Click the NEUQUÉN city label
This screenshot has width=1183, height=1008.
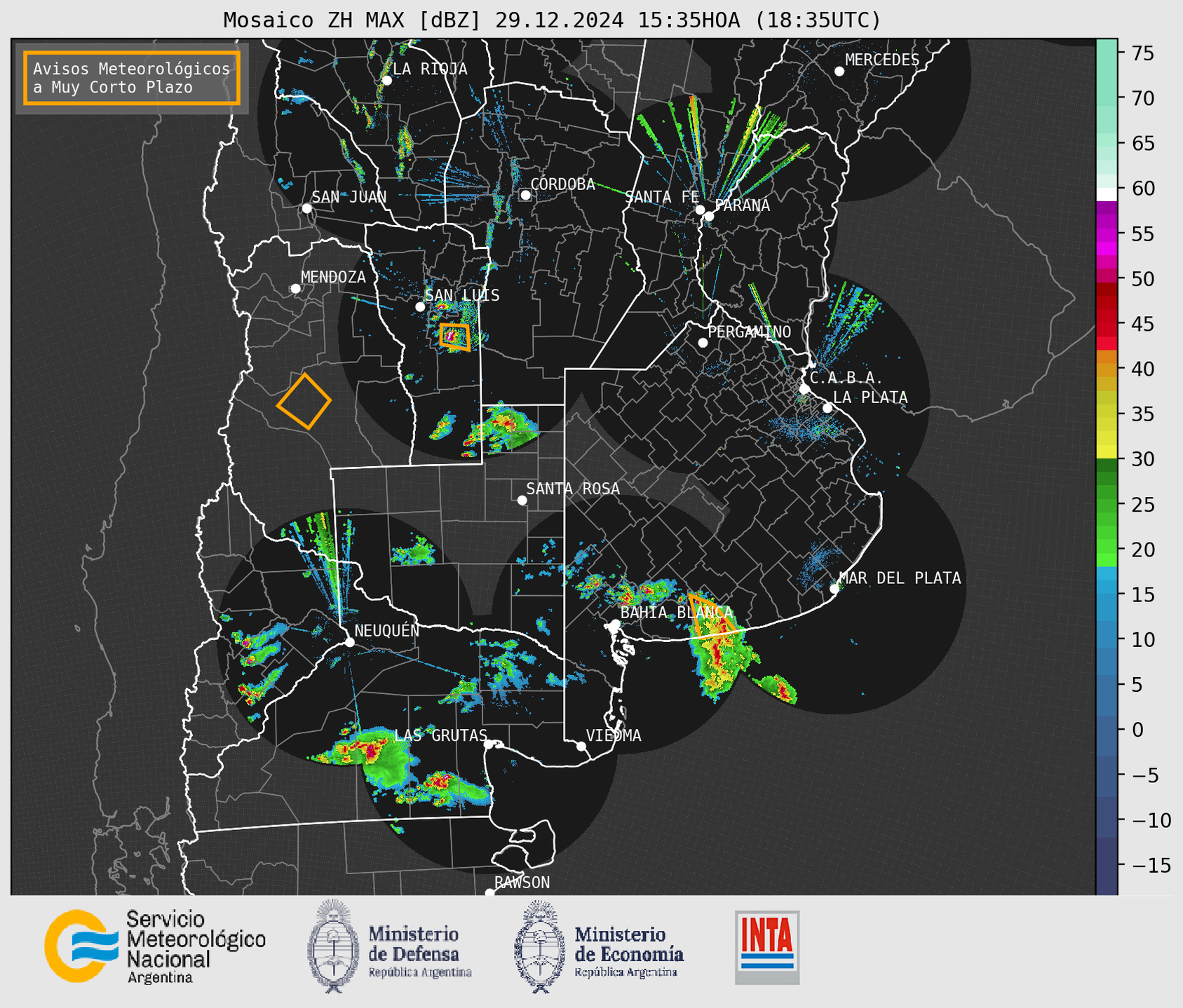pos(387,631)
